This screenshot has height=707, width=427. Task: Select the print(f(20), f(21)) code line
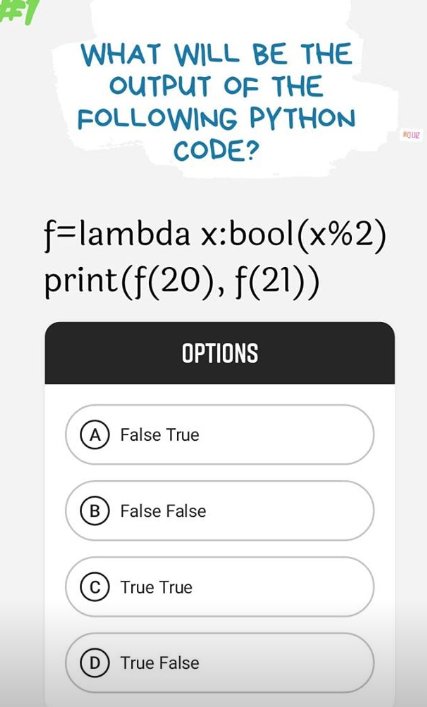click(x=182, y=282)
